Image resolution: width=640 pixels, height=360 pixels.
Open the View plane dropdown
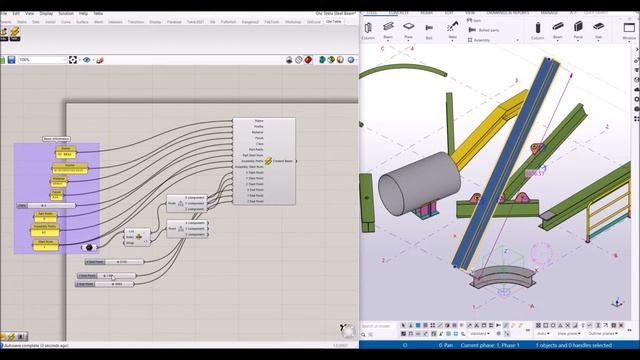coord(569,334)
